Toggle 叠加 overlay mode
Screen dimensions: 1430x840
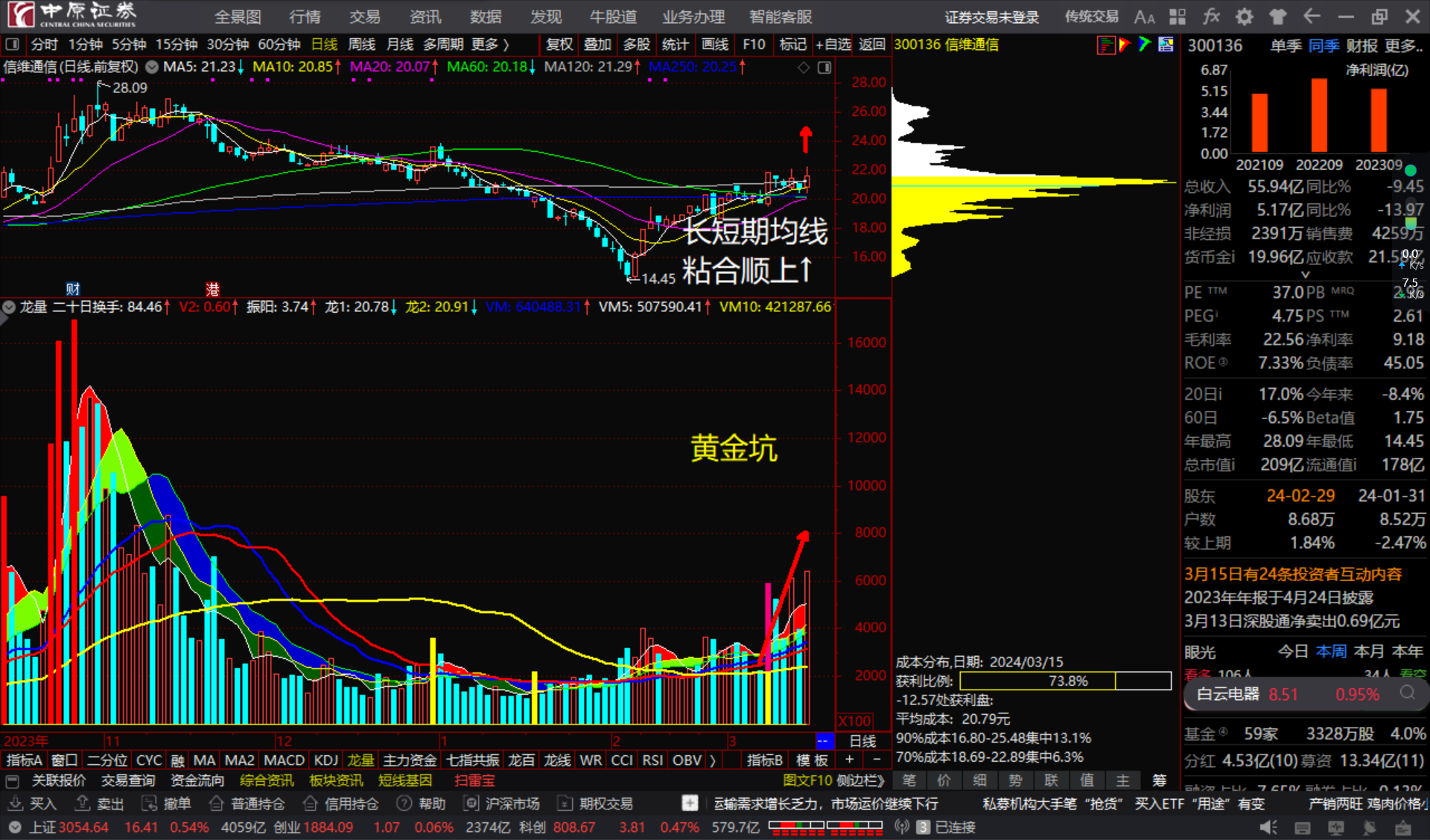(x=597, y=45)
